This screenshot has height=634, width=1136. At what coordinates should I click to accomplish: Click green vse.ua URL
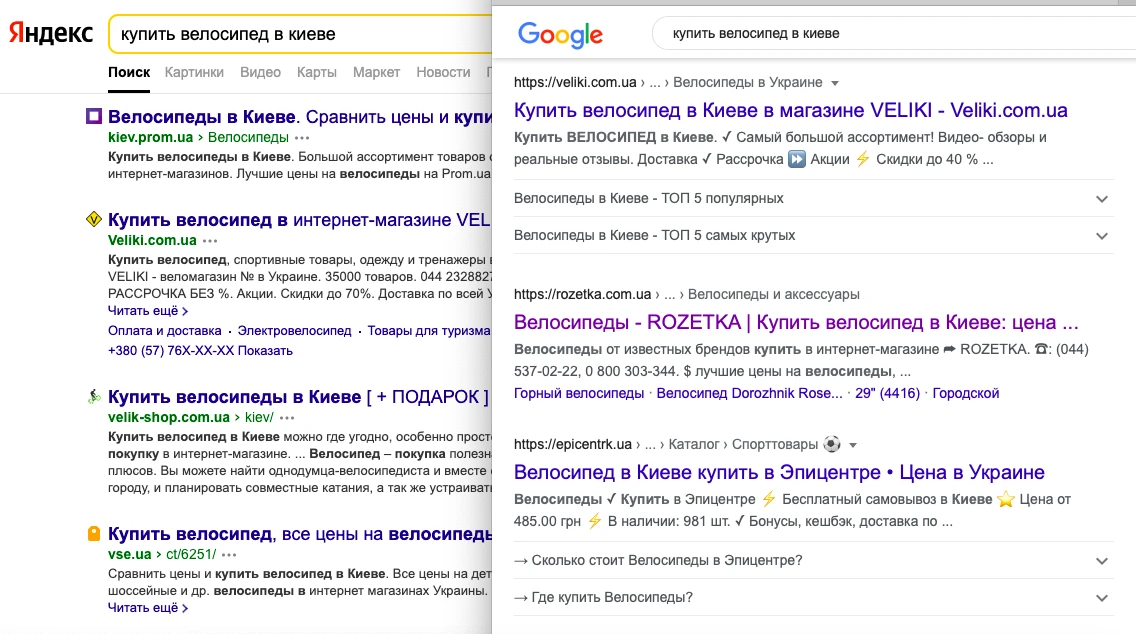(130, 554)
